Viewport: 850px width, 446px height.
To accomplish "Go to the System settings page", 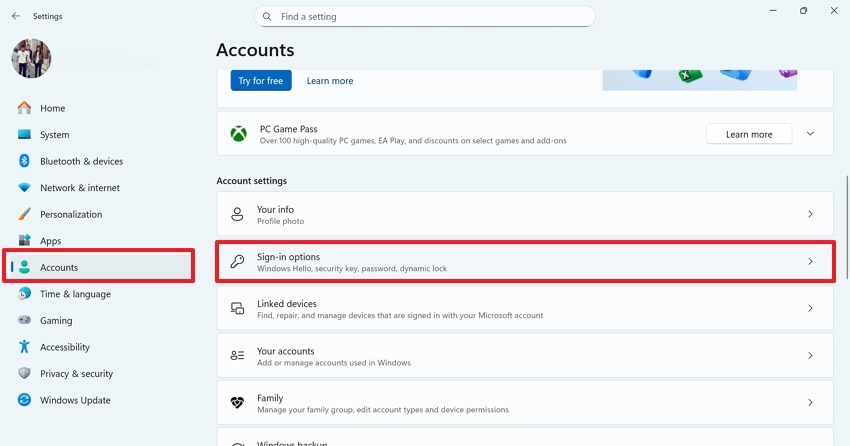I will point(54,135).
